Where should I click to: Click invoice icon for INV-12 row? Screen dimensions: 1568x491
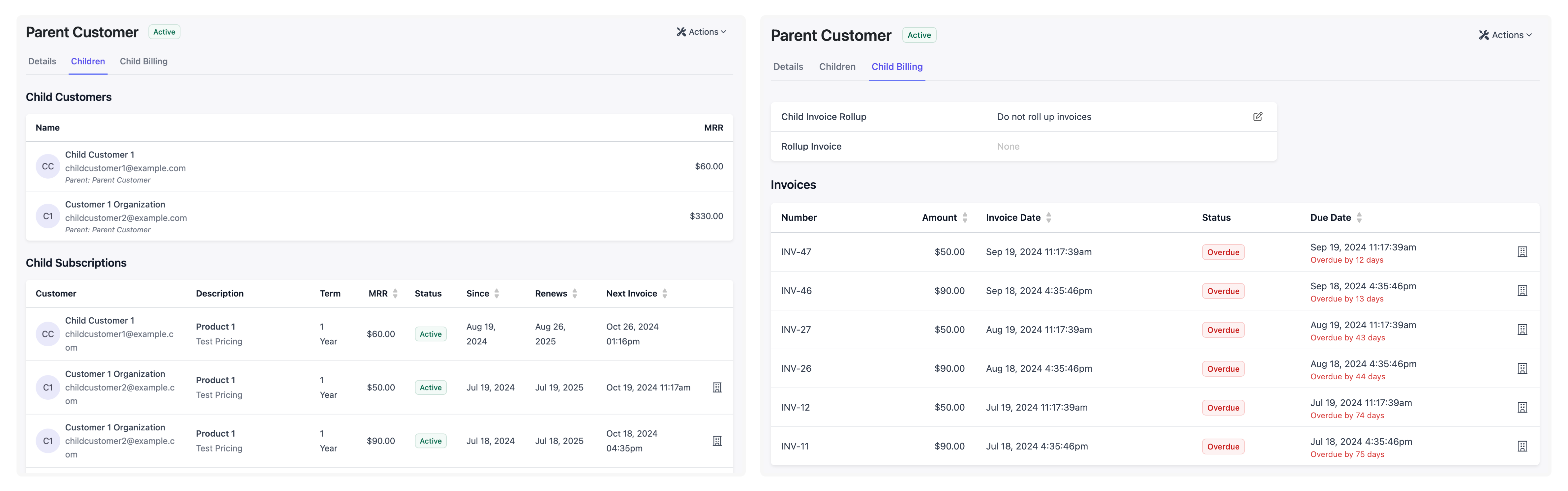[1522, 408]
